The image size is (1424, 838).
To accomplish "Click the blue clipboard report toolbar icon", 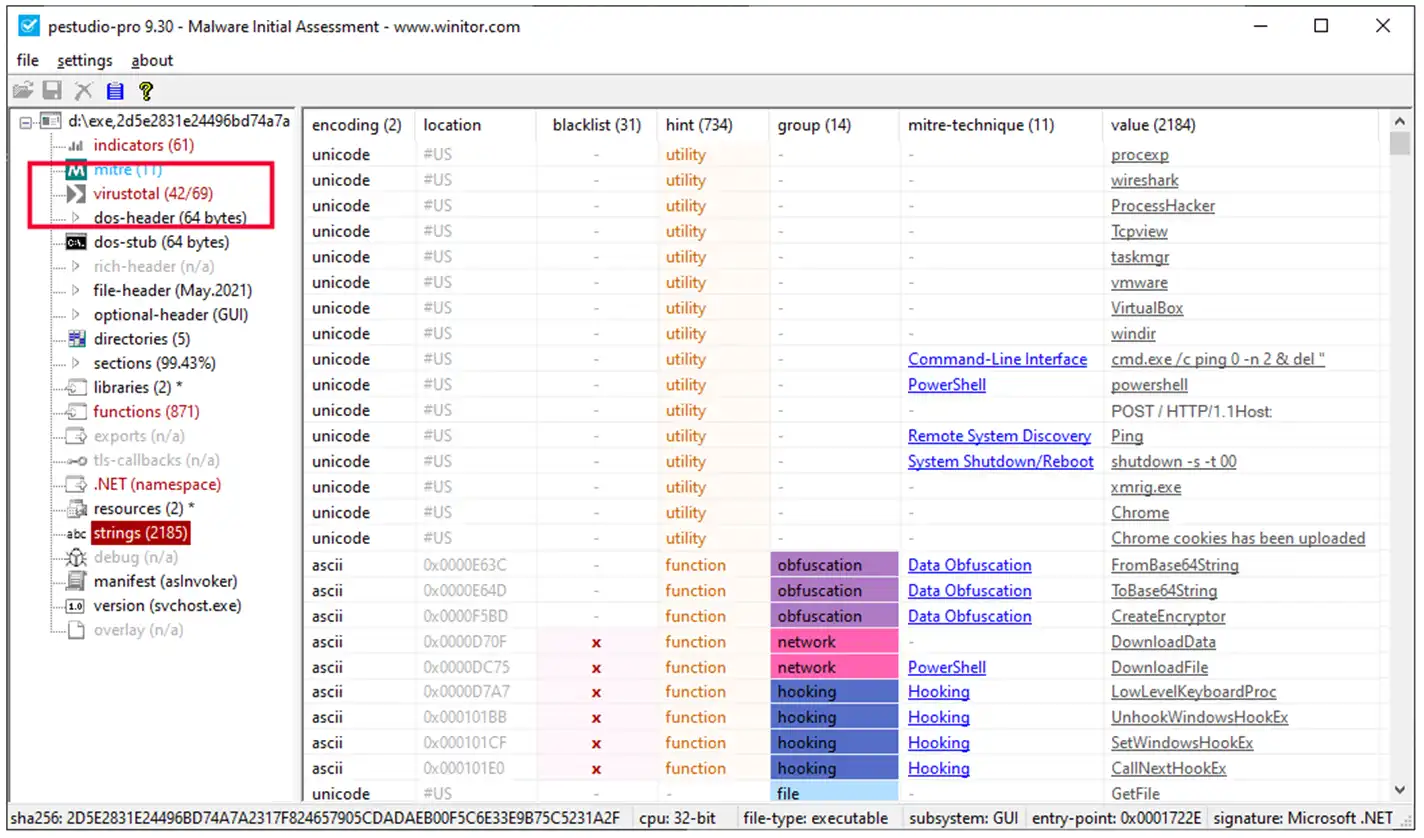I will pos(115,91).
